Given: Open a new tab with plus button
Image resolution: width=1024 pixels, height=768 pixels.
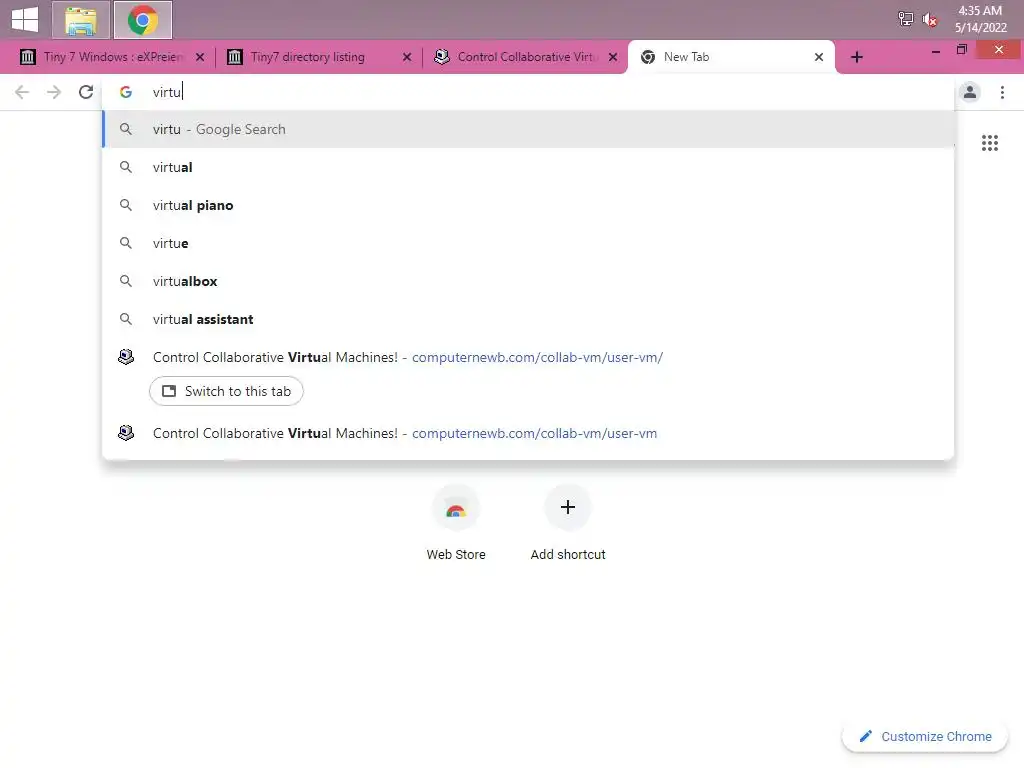Looking at the screenshot, I should pos(857,57).
